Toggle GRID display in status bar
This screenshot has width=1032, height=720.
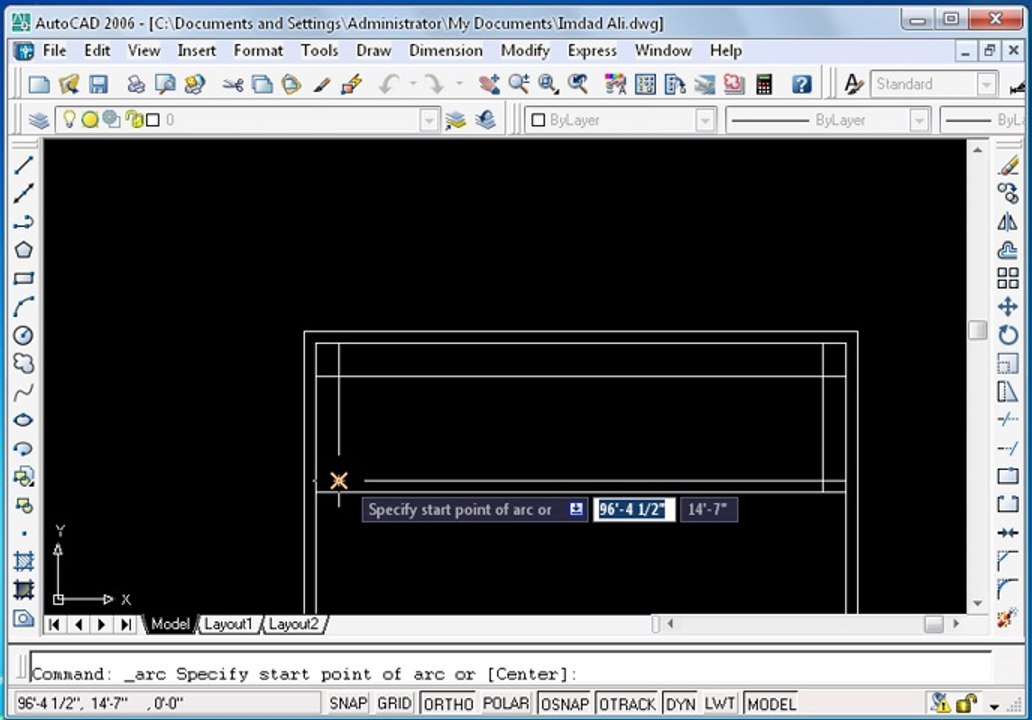[x=394, y=704]
